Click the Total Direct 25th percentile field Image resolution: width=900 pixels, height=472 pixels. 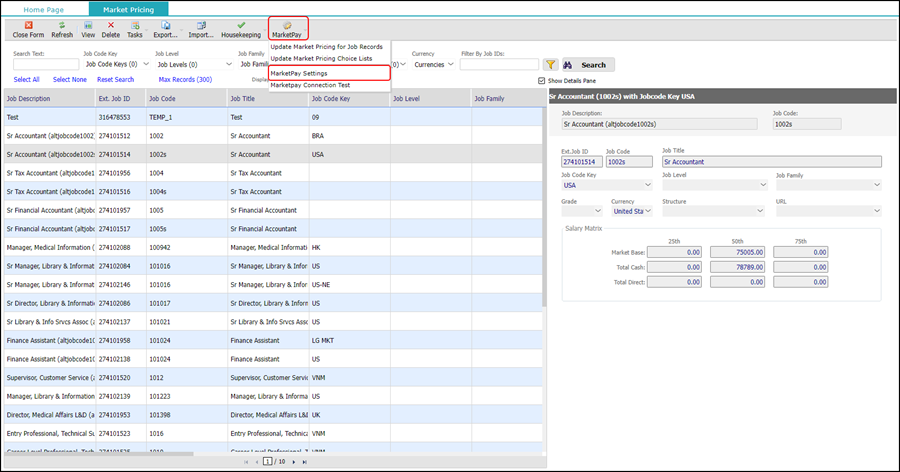(674, 282)
